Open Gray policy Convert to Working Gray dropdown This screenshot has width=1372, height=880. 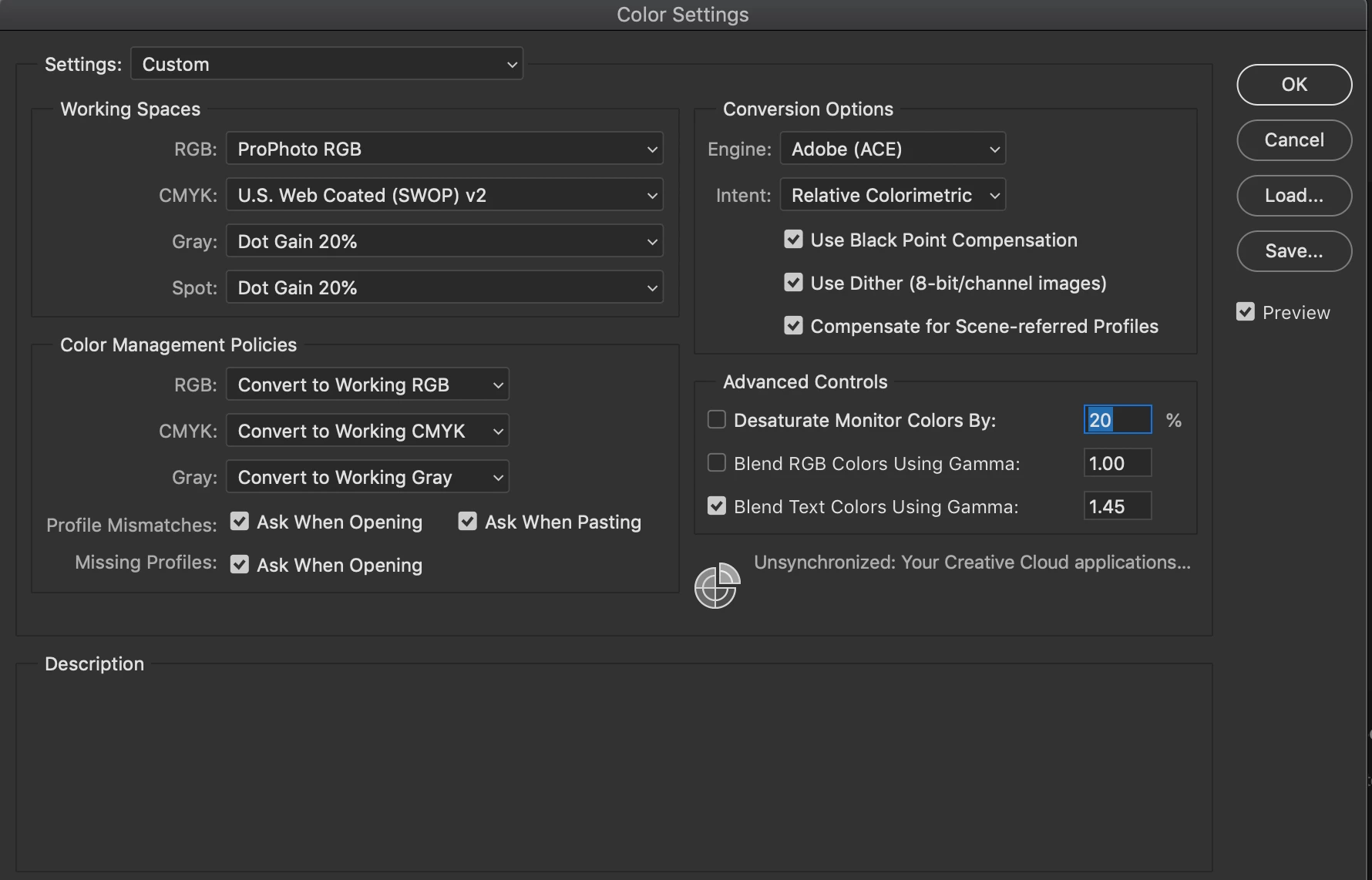click(x=367, y=477)
